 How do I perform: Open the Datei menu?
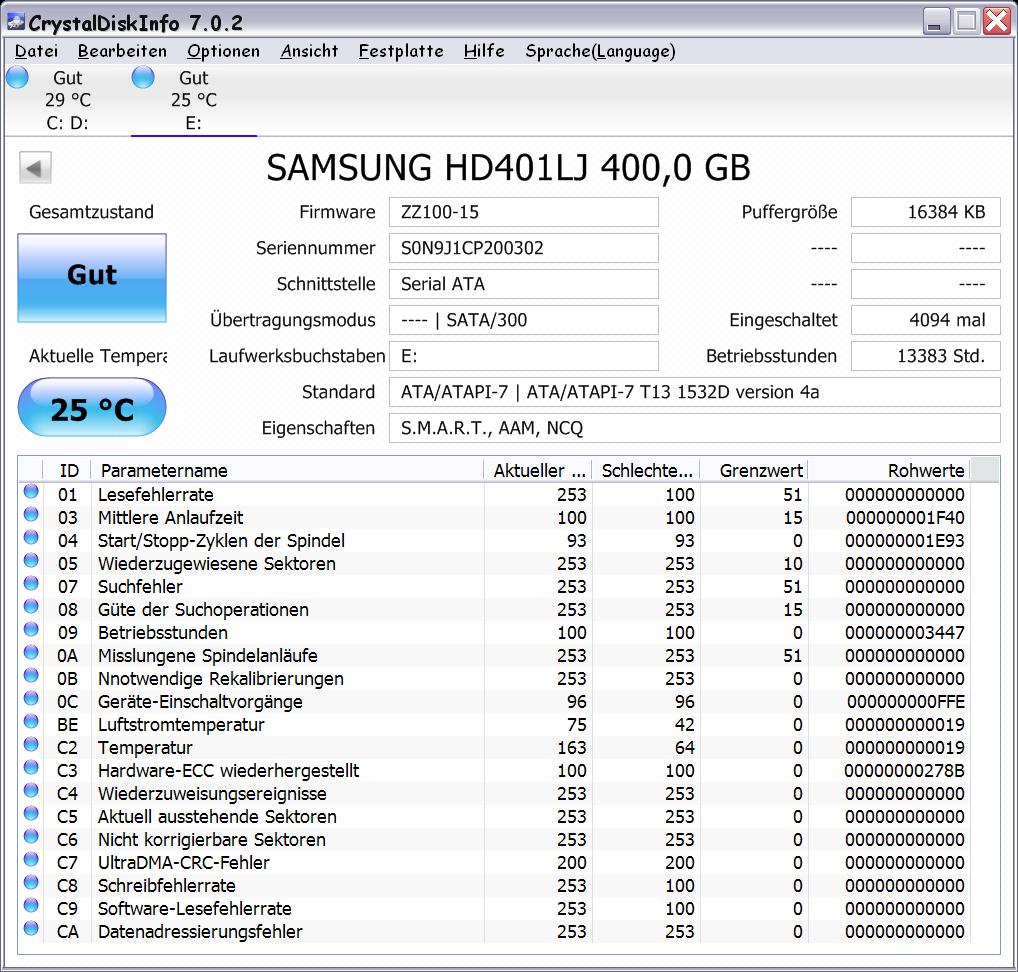click(x=36, y=51)
